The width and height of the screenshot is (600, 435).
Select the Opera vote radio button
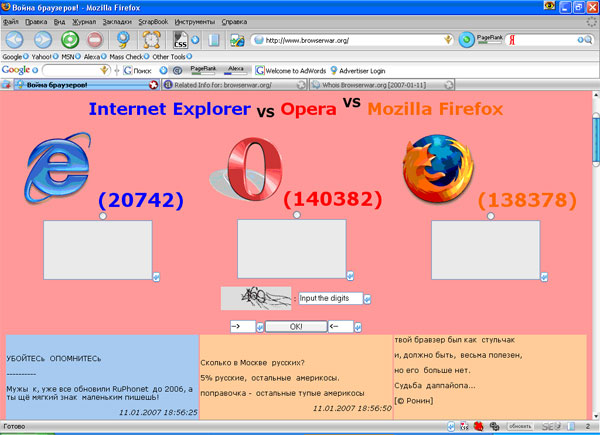[x=296, y=216]
